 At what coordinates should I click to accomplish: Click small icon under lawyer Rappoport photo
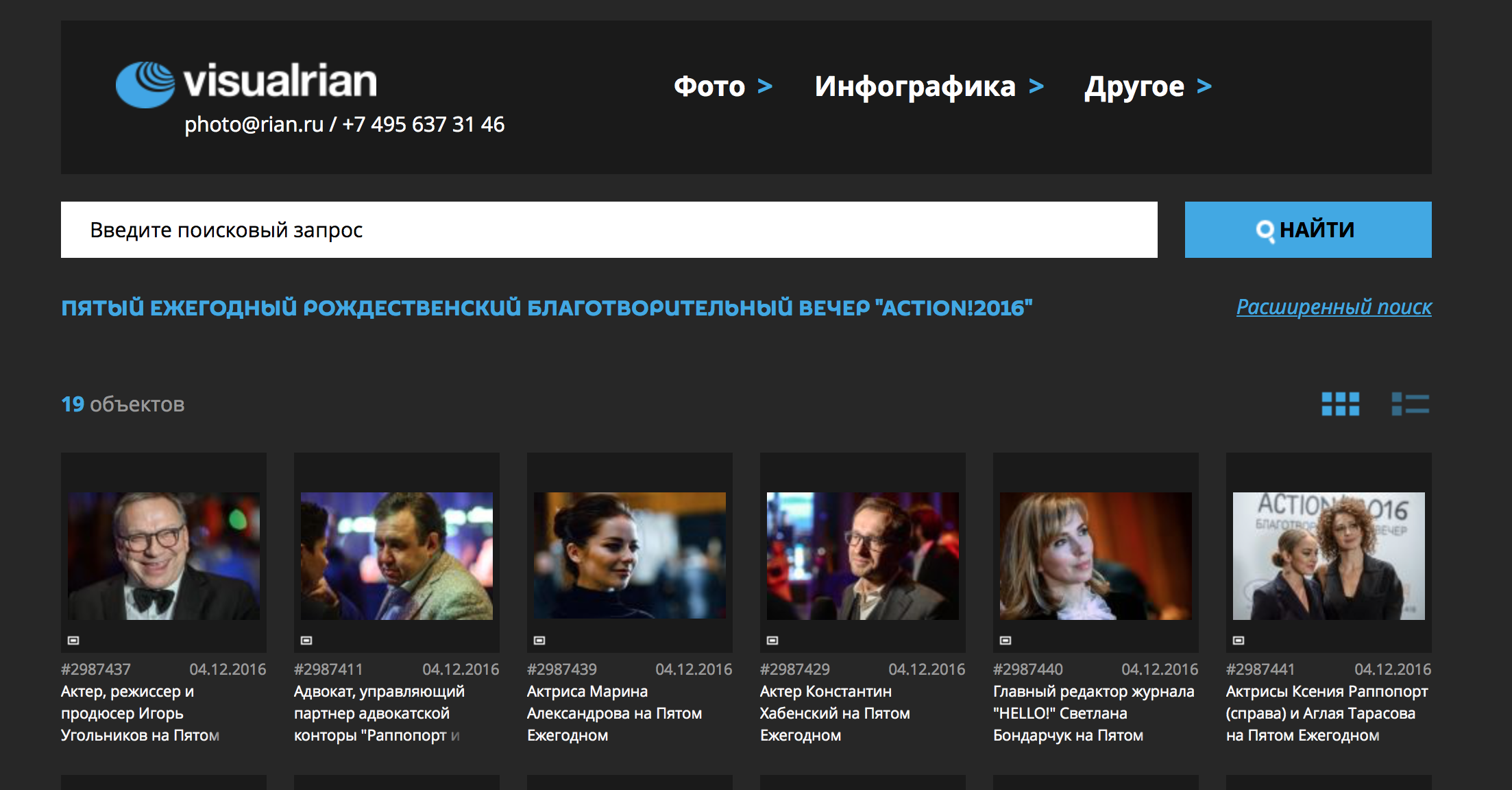click(306, 641)
